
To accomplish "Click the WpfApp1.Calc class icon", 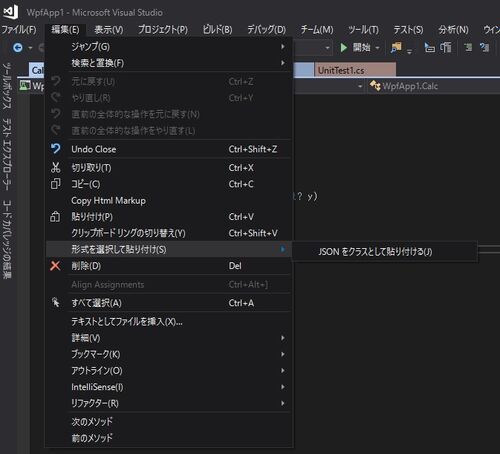I will tap(375, 86).
